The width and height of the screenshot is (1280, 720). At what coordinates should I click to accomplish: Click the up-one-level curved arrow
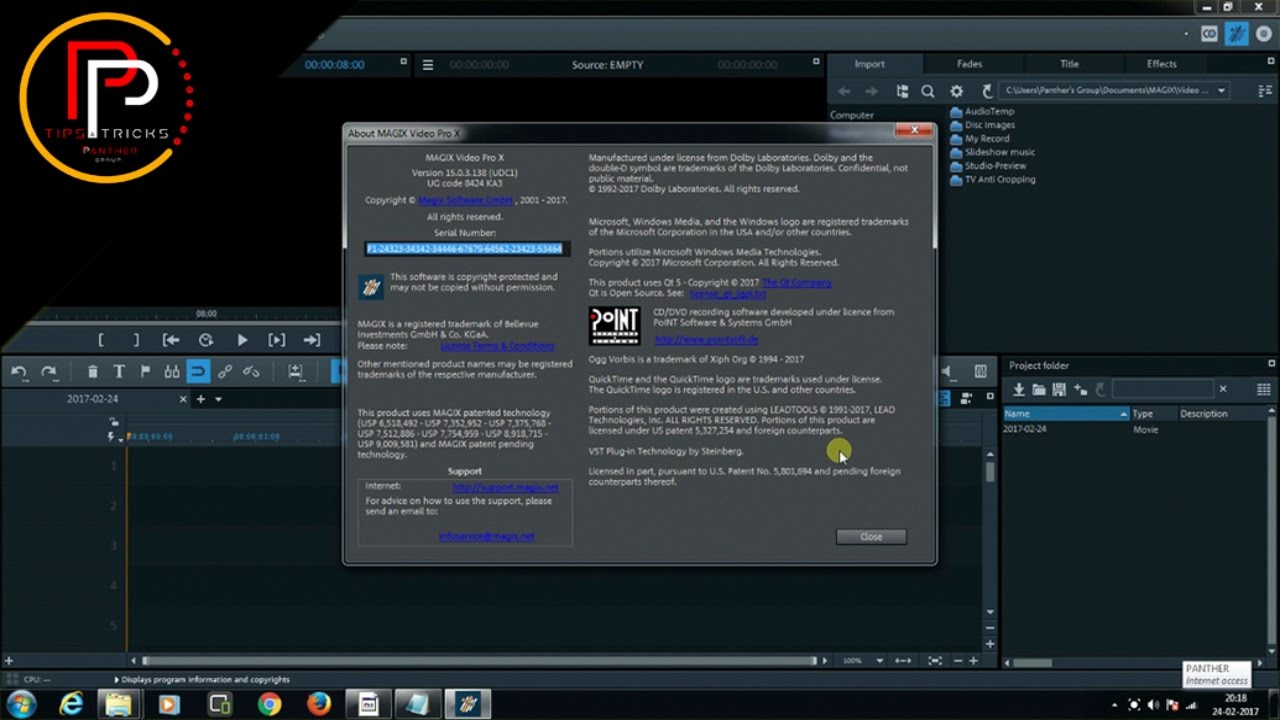click(x=987, y=91)
